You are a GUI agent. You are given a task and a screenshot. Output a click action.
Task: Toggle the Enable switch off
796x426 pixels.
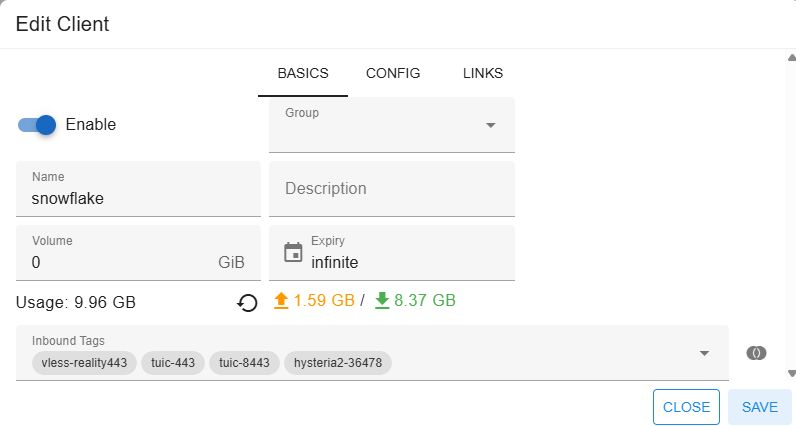37,125
